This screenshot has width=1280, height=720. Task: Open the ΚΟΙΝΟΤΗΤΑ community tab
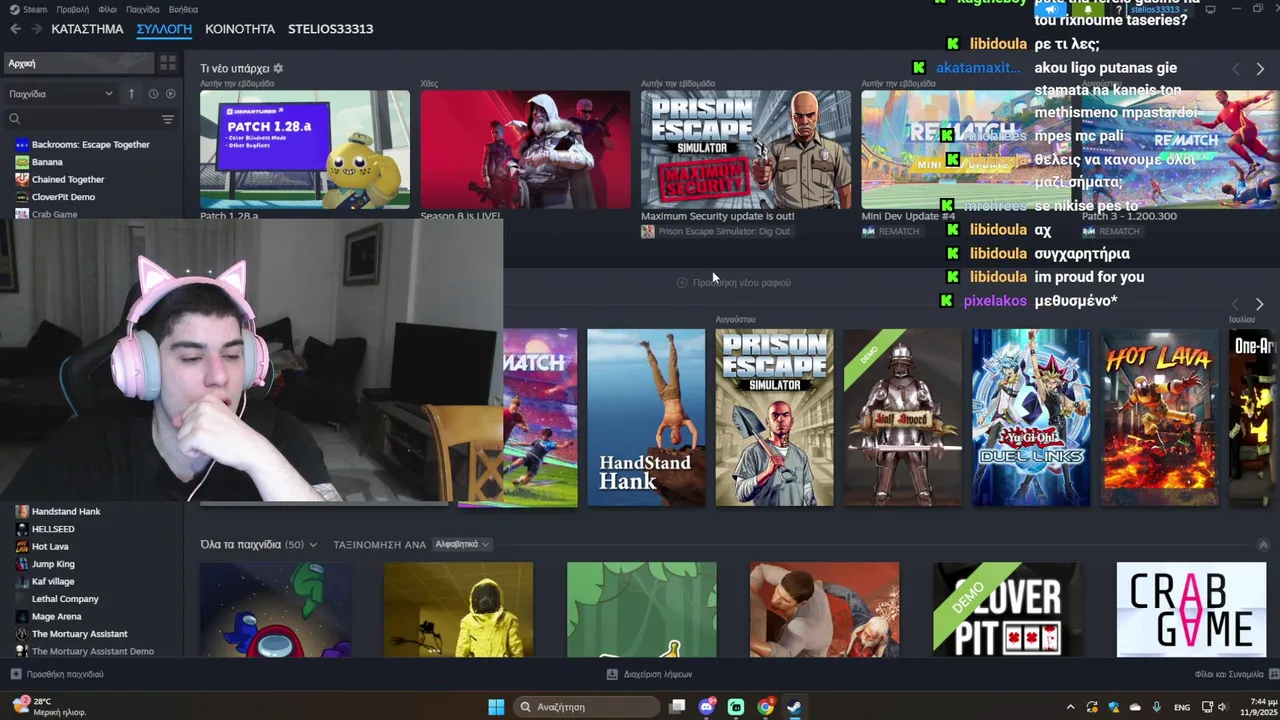[x=240, y=29]
